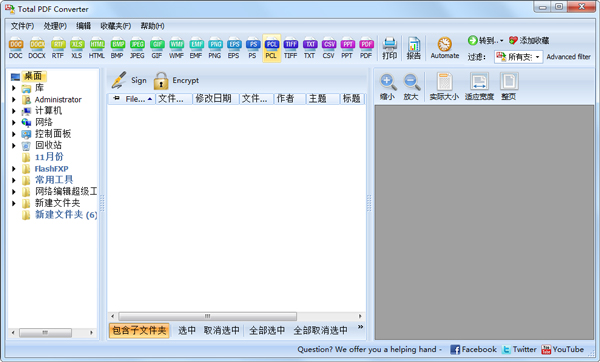Click the 取消选中 button
Viewport: 600px width, 362px height.
222,330
